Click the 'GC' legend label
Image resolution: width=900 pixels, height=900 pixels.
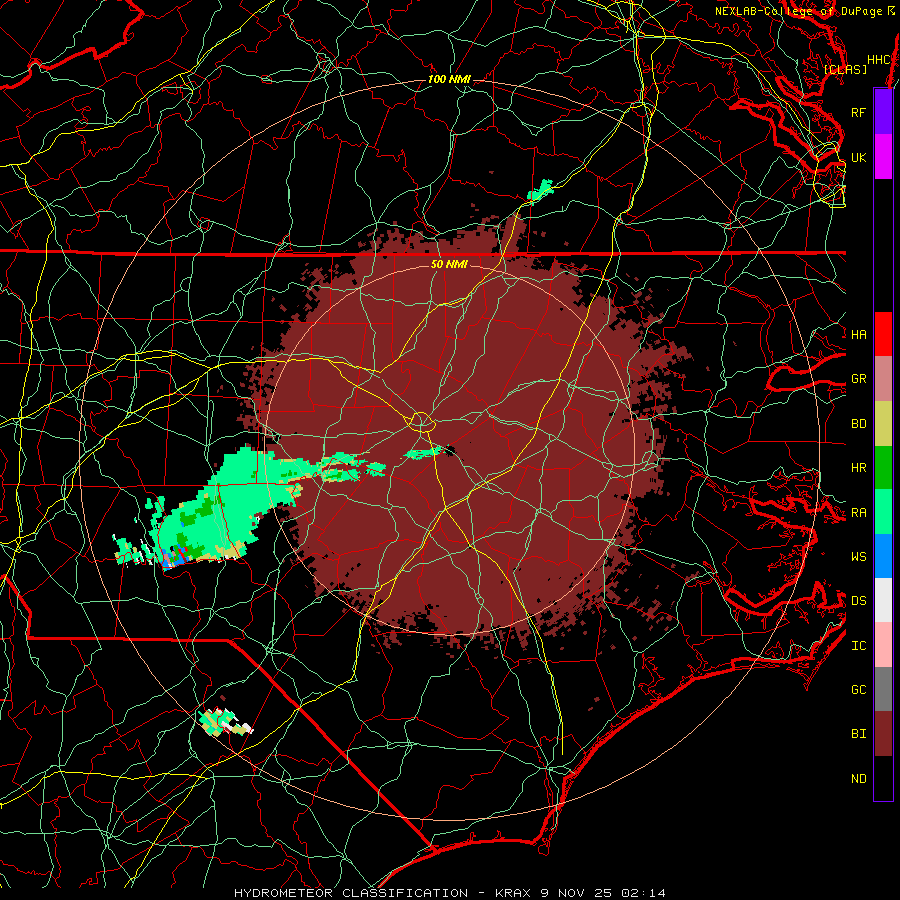coord(858,689)
